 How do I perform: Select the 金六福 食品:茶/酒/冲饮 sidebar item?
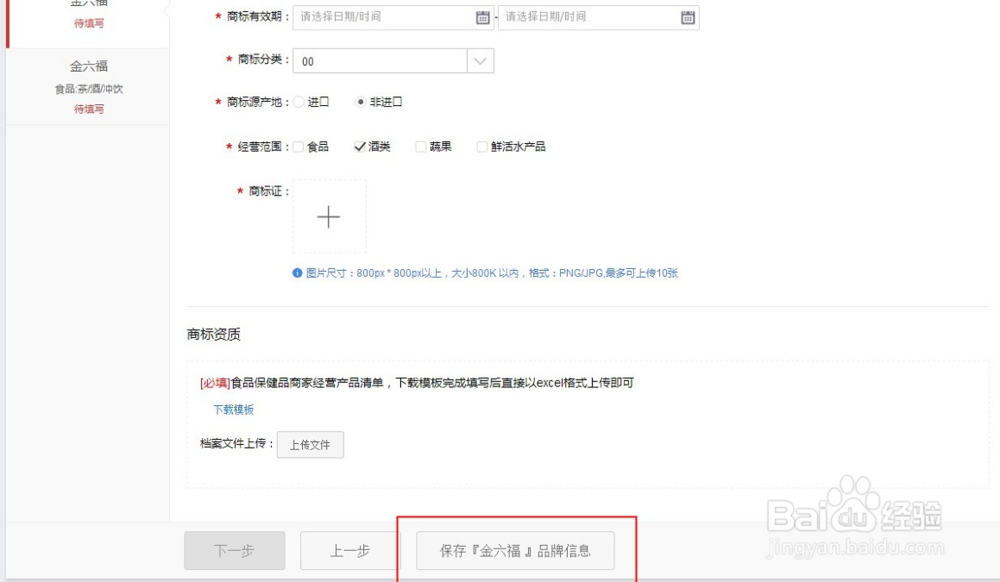88,87
